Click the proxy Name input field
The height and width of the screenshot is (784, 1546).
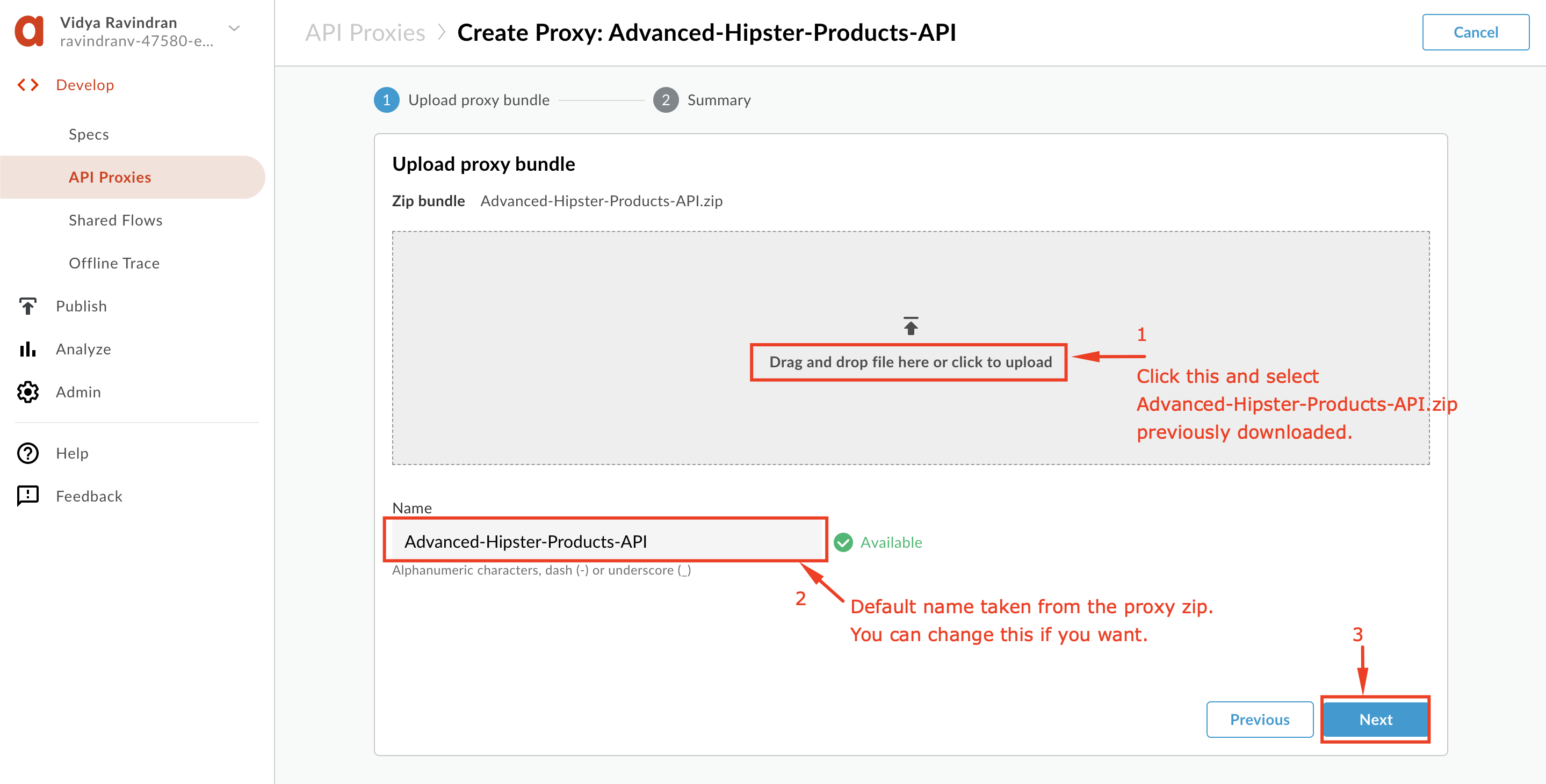606,541
